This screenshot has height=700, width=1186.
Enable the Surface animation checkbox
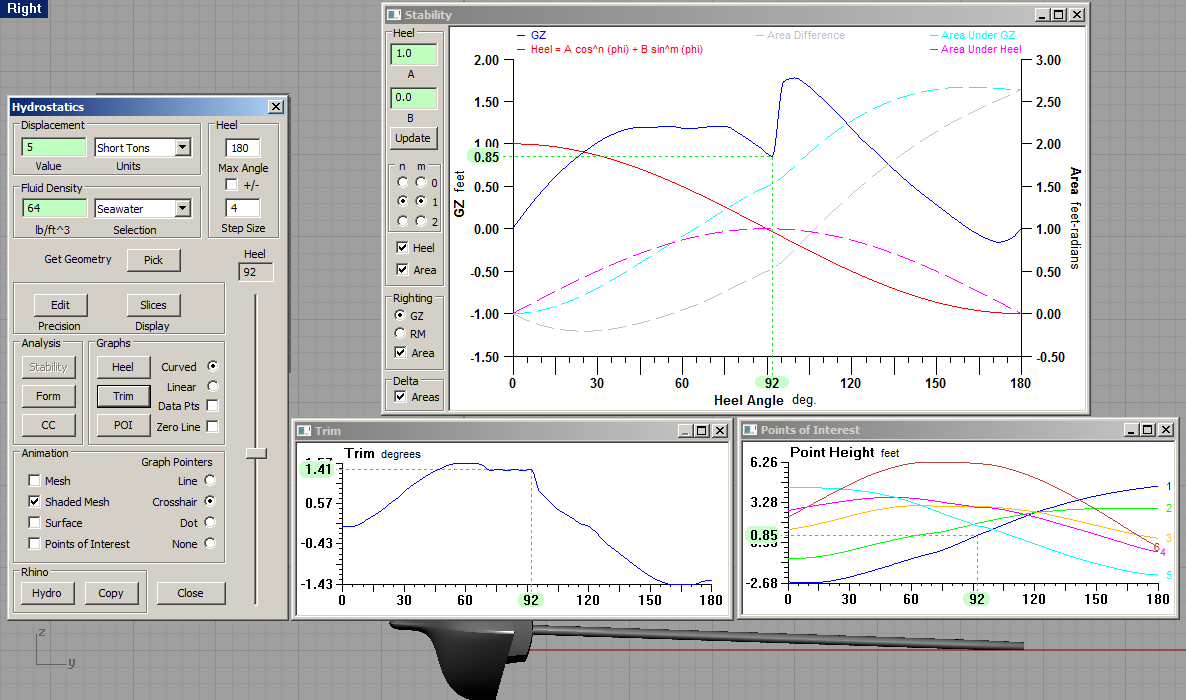point(34,522)
